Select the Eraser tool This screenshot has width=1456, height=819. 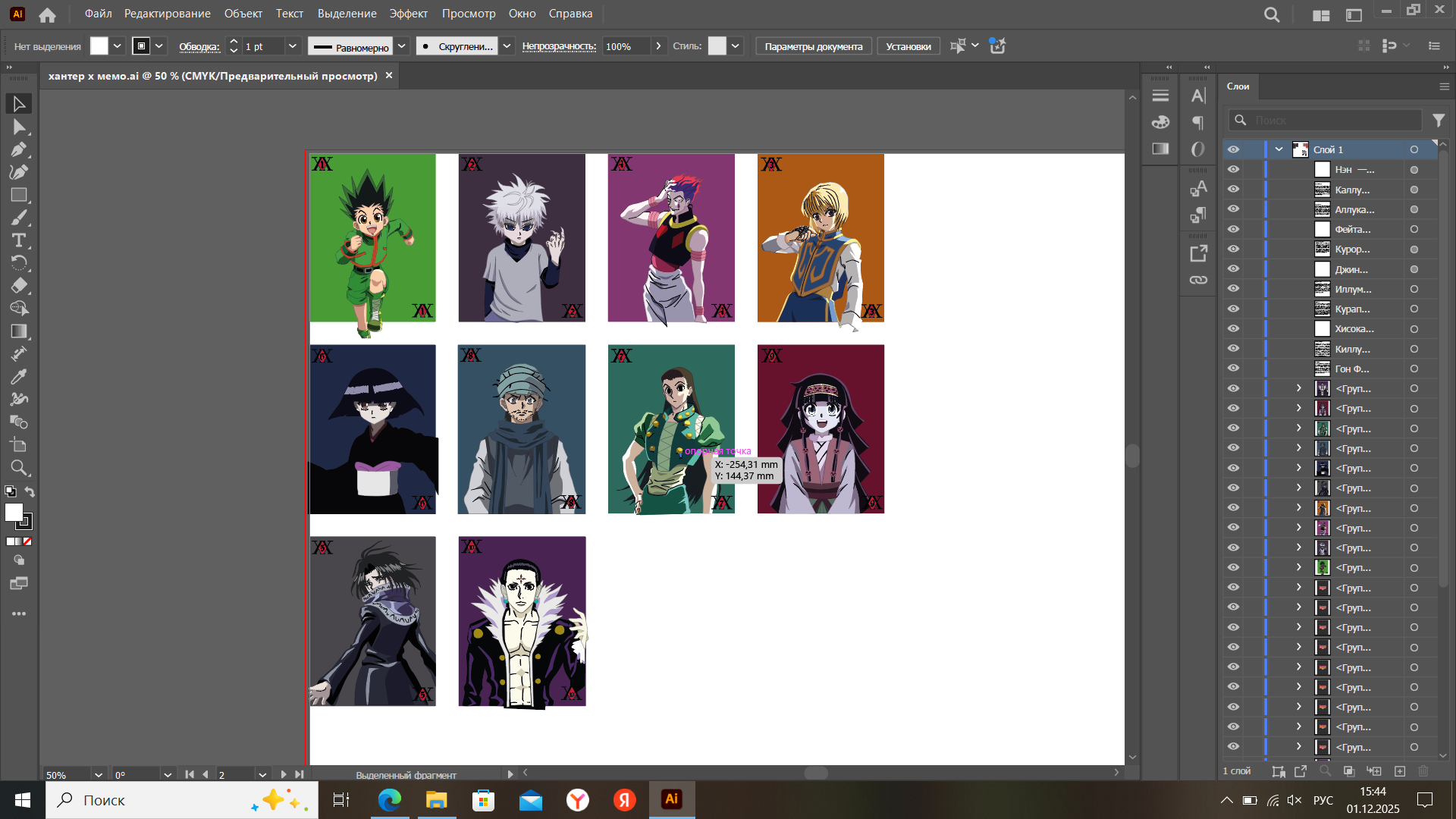[x=19, y=286]
